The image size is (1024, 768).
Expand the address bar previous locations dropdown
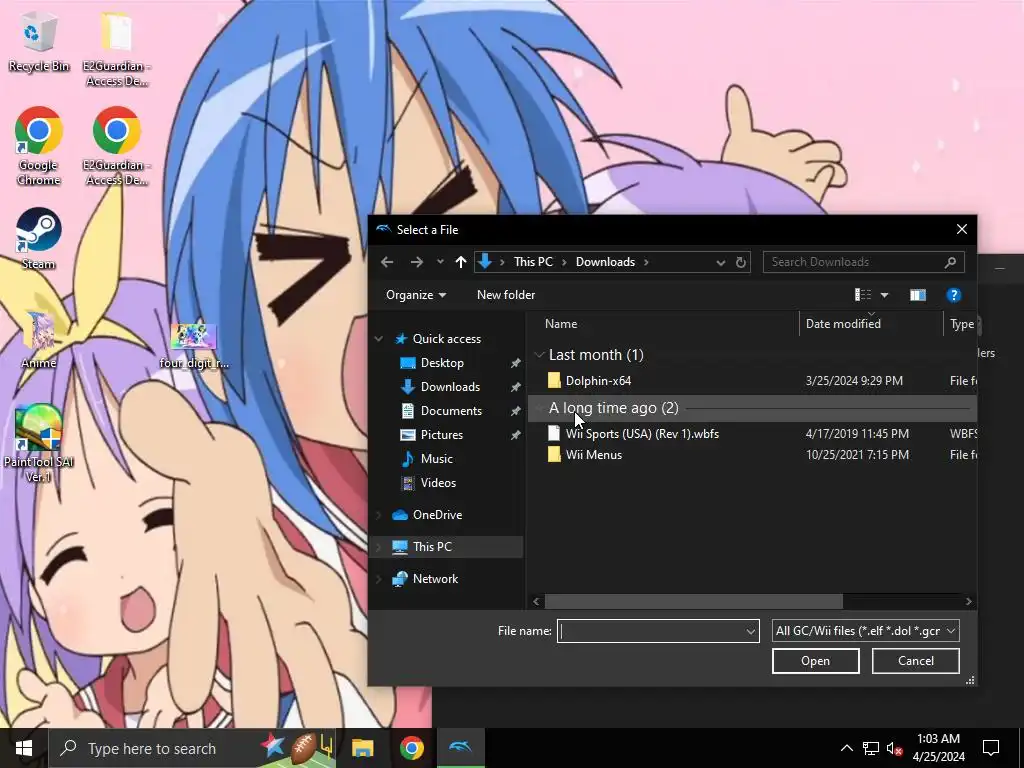[720, 263]
